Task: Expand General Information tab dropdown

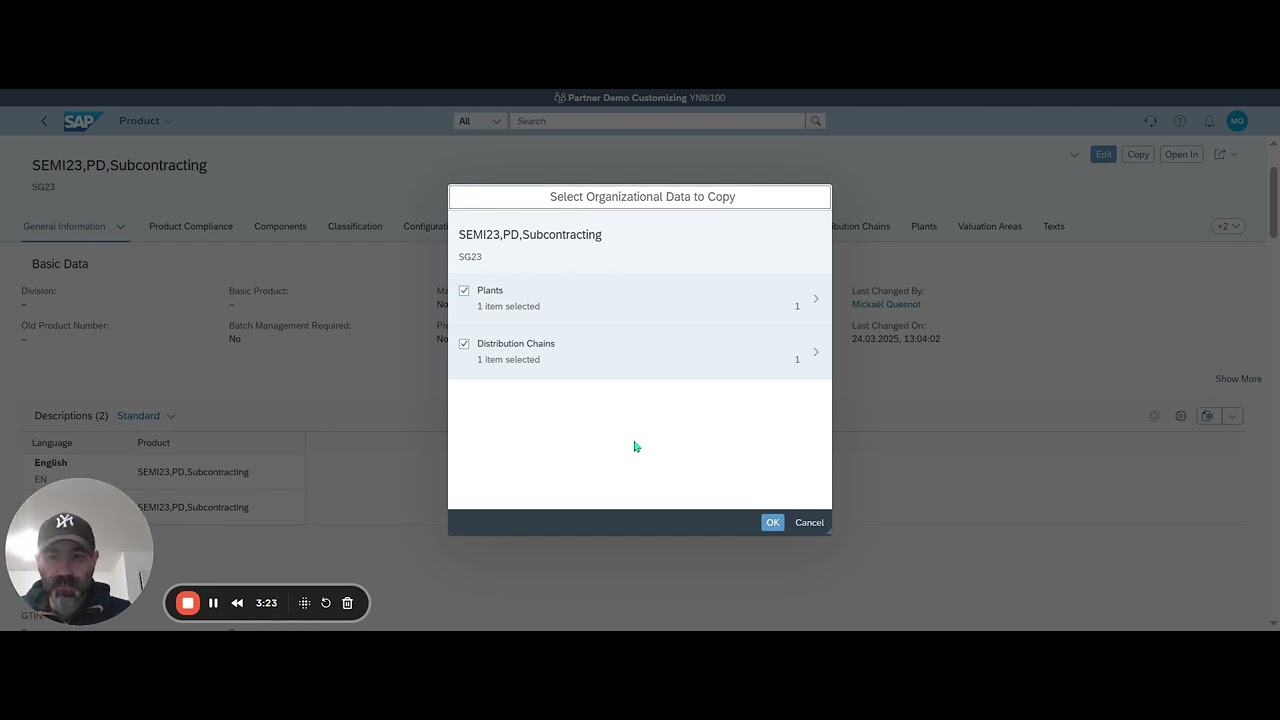Action: coord(121,227)
